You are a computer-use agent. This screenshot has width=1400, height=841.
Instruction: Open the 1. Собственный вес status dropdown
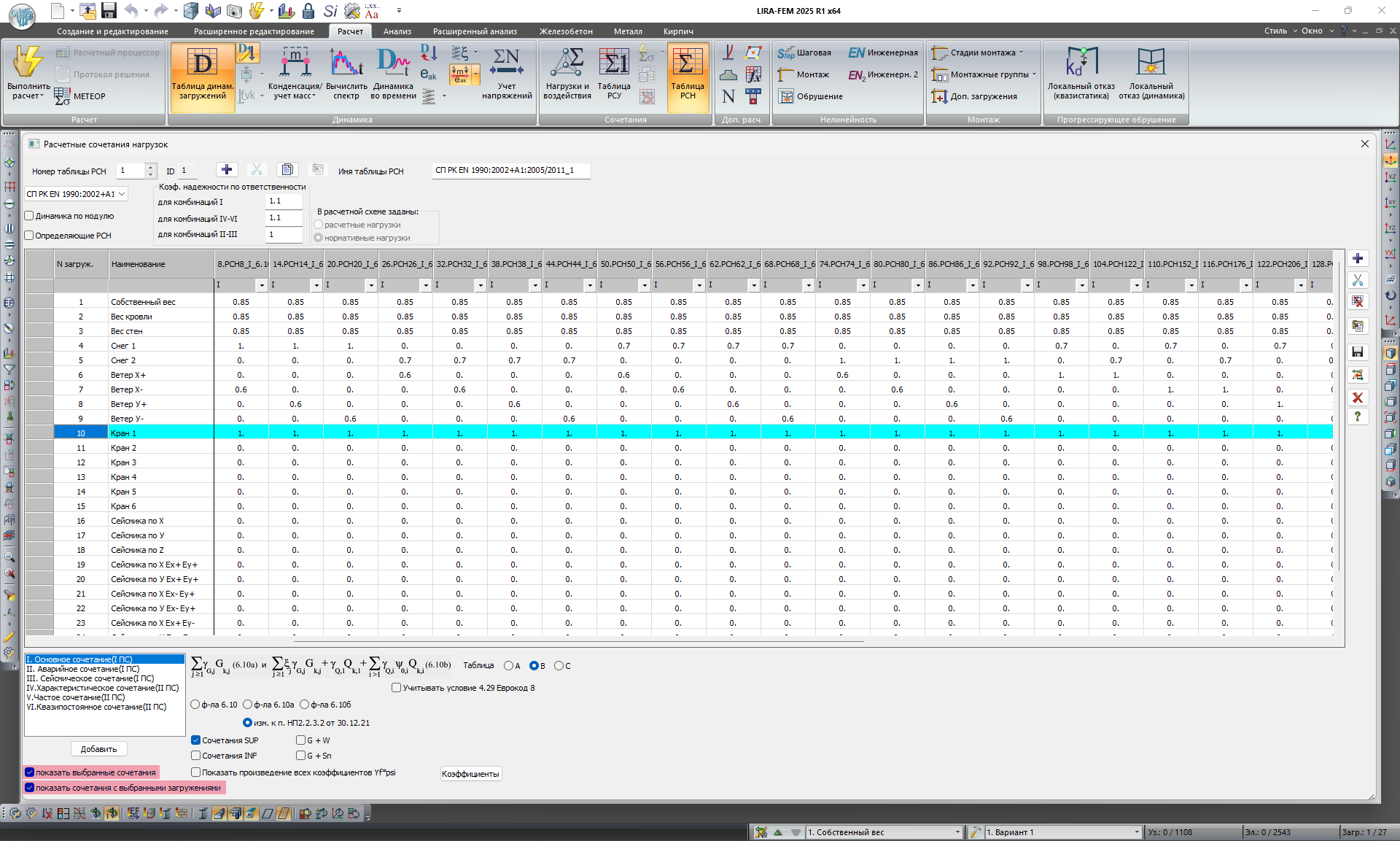click(x=957, y=832)
